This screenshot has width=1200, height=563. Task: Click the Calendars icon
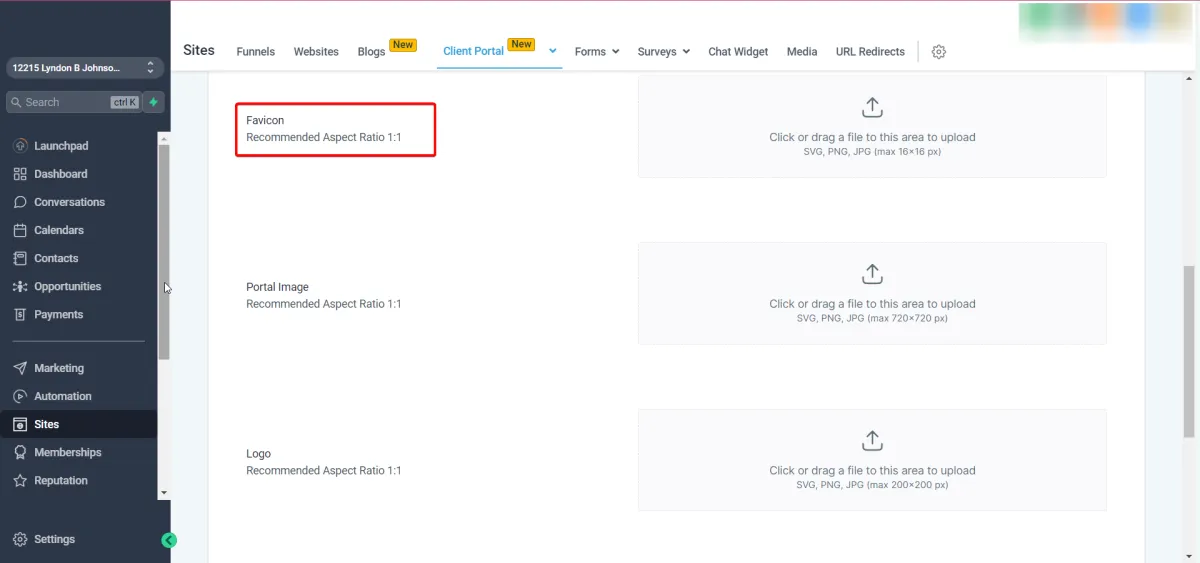point(20,230)
